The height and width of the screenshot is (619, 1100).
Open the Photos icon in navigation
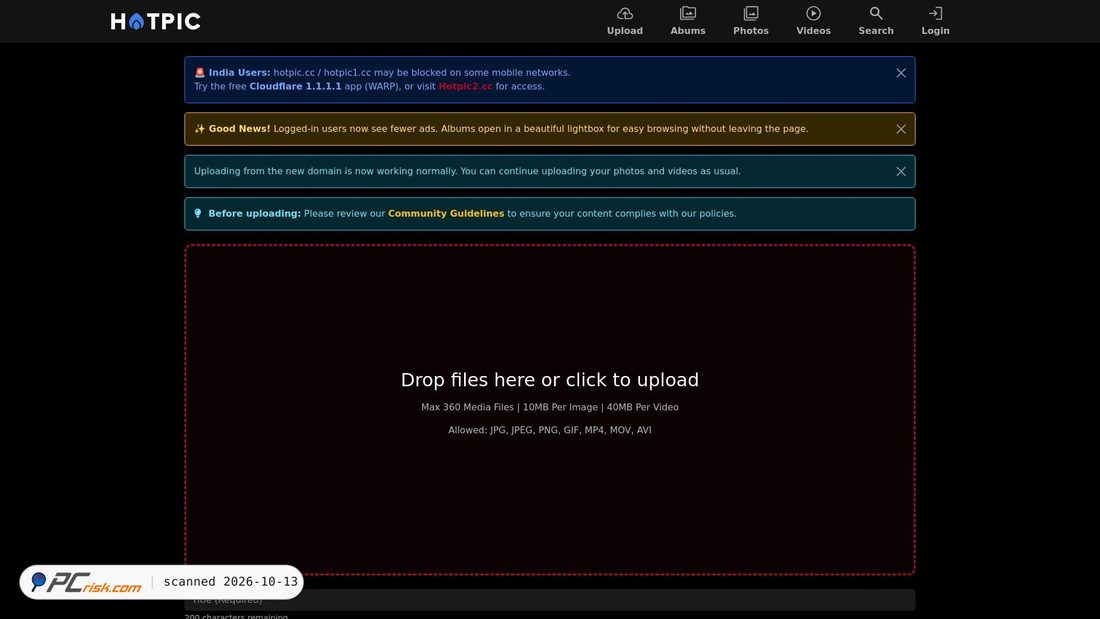click(751, 13)
